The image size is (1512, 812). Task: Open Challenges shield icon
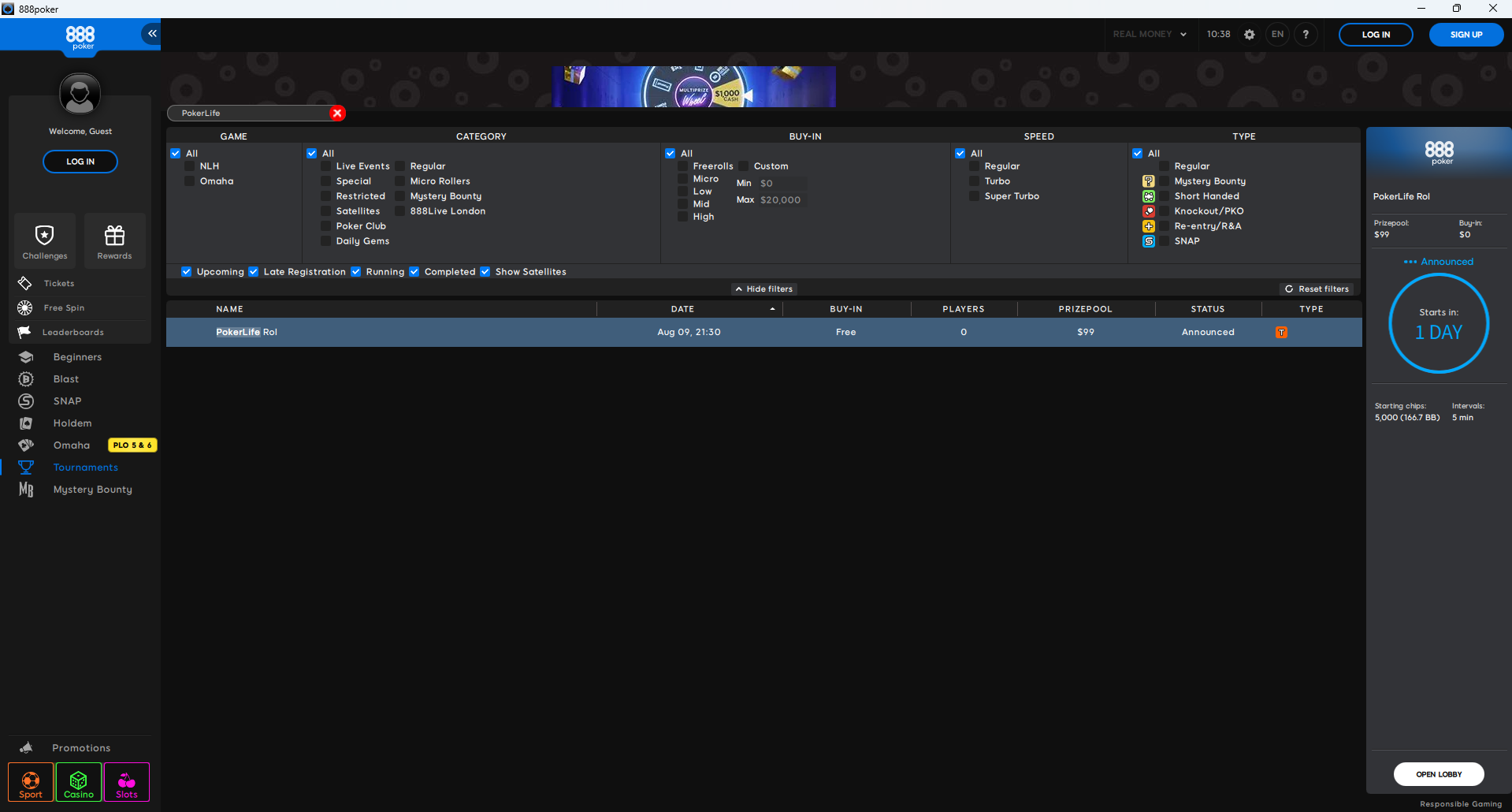point(45,241)
